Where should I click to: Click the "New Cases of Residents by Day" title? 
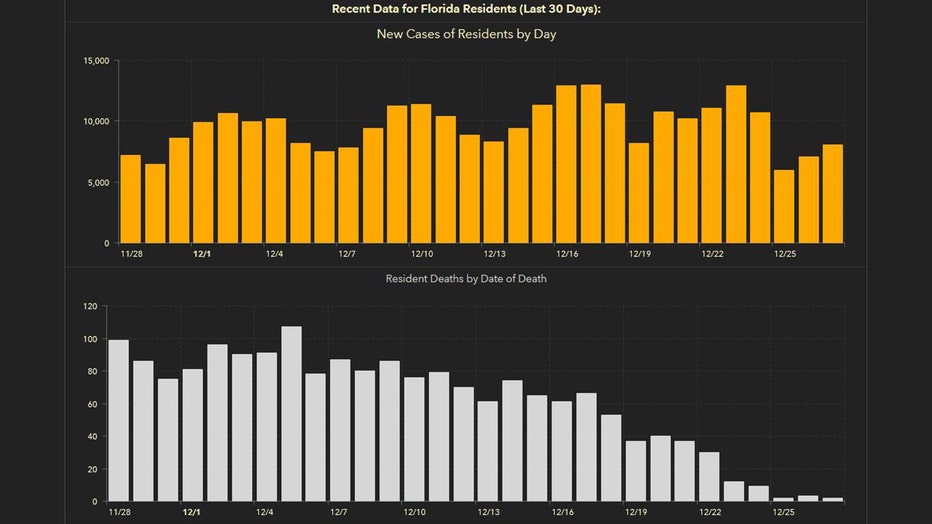[x=466, y=35]
